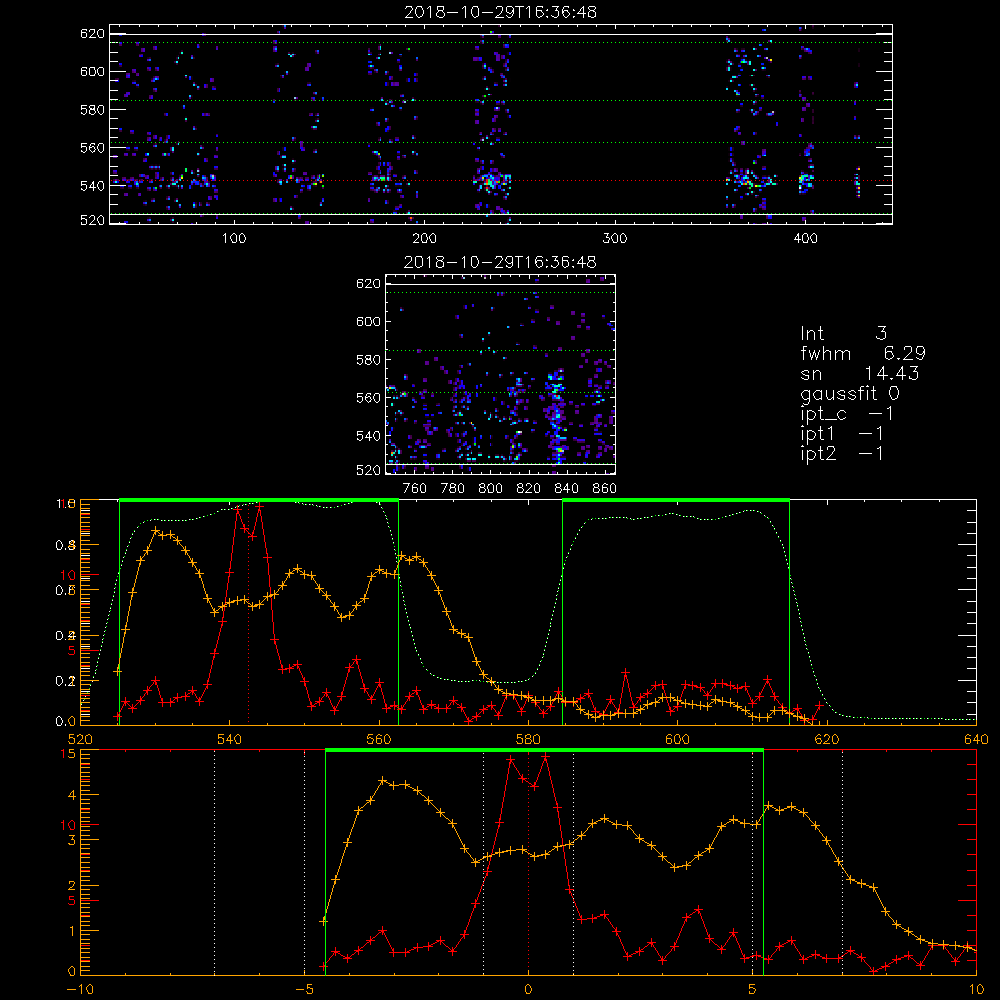Click the x-axis label 580 of spectrum plot
Screen dimensions: 1000x1000
pyautogui.click(x=528, y=739)
